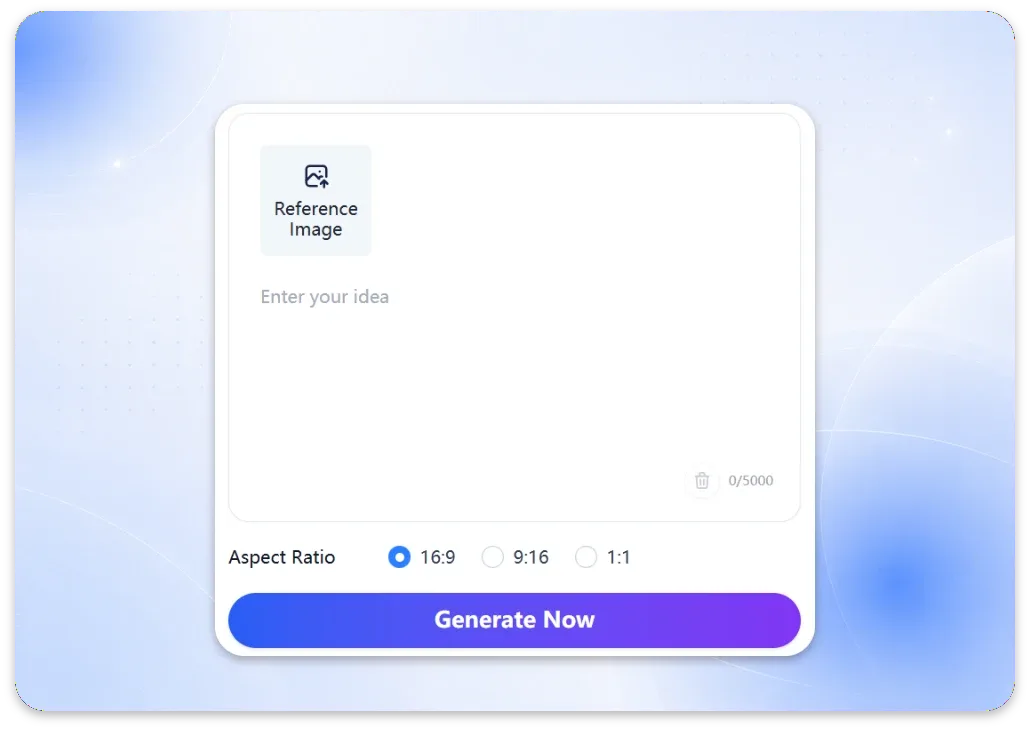Viewport: 1030px width, 730px height.
Task: Click the '1:1' text label
Action: coord(618,557)
